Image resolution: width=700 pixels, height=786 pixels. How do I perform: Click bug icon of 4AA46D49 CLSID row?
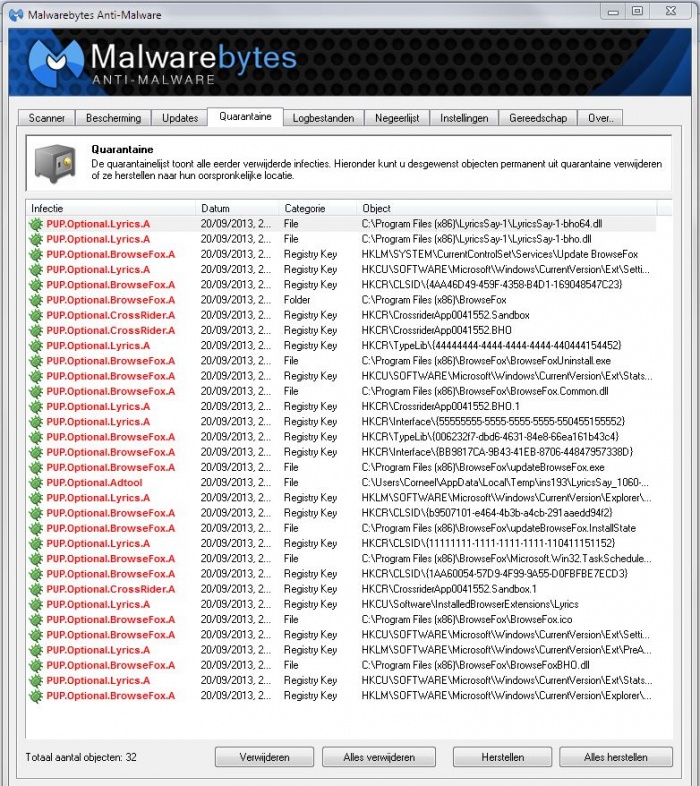point(36,285)
